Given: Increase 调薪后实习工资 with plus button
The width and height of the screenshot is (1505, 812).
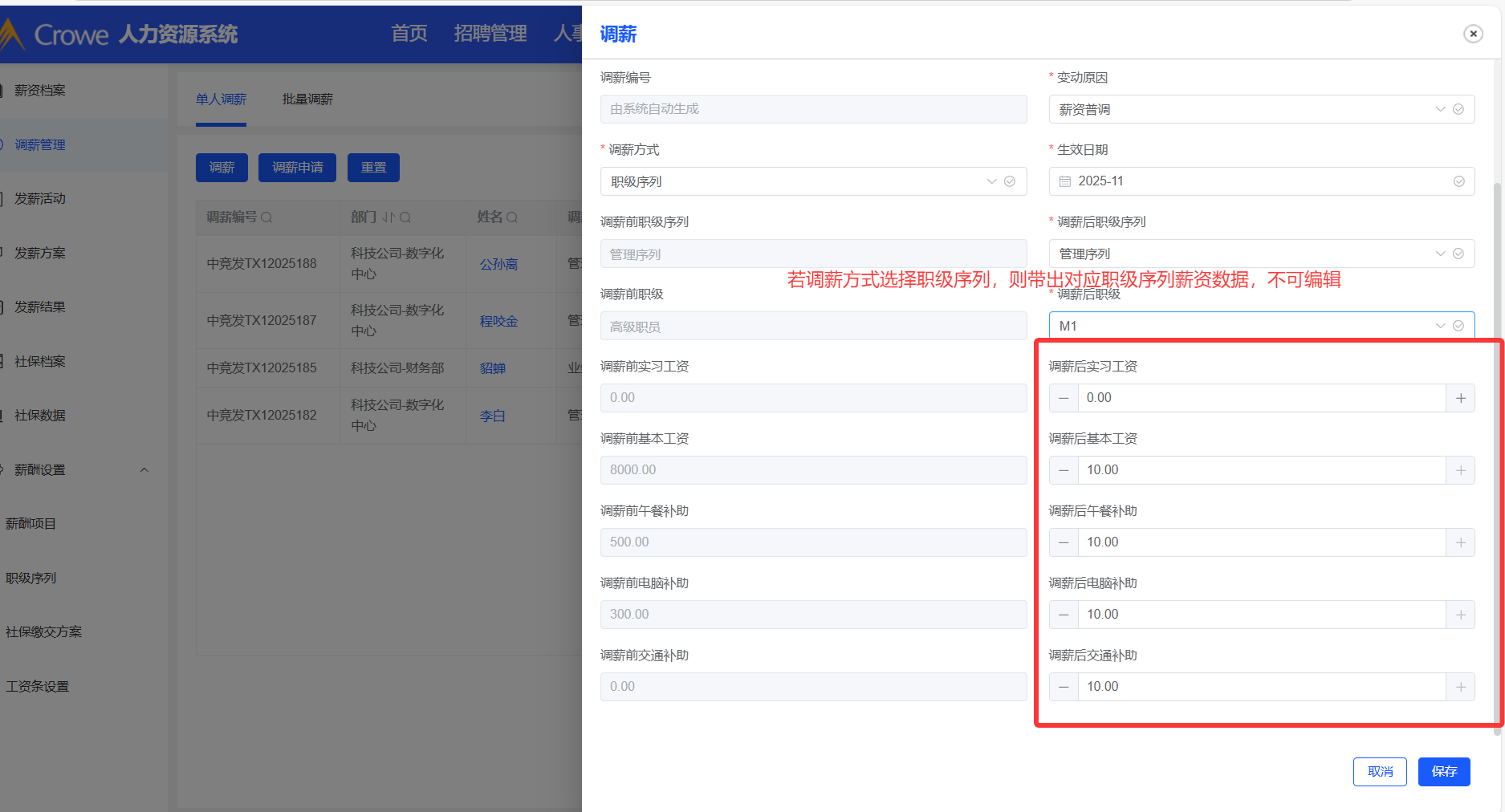Looking at the screenshot, I should pyautogui.click(x=1461, y=398).
